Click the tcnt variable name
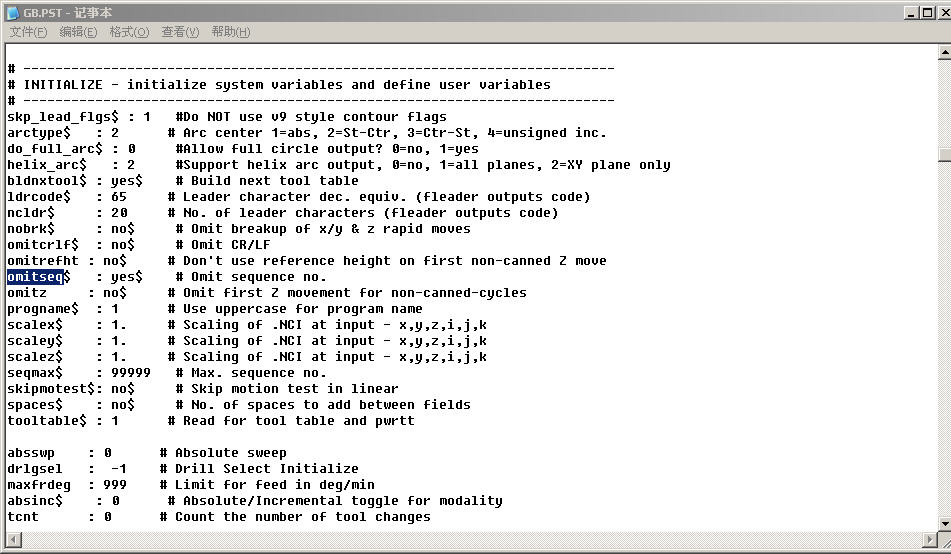 click(x=23, y=517)
